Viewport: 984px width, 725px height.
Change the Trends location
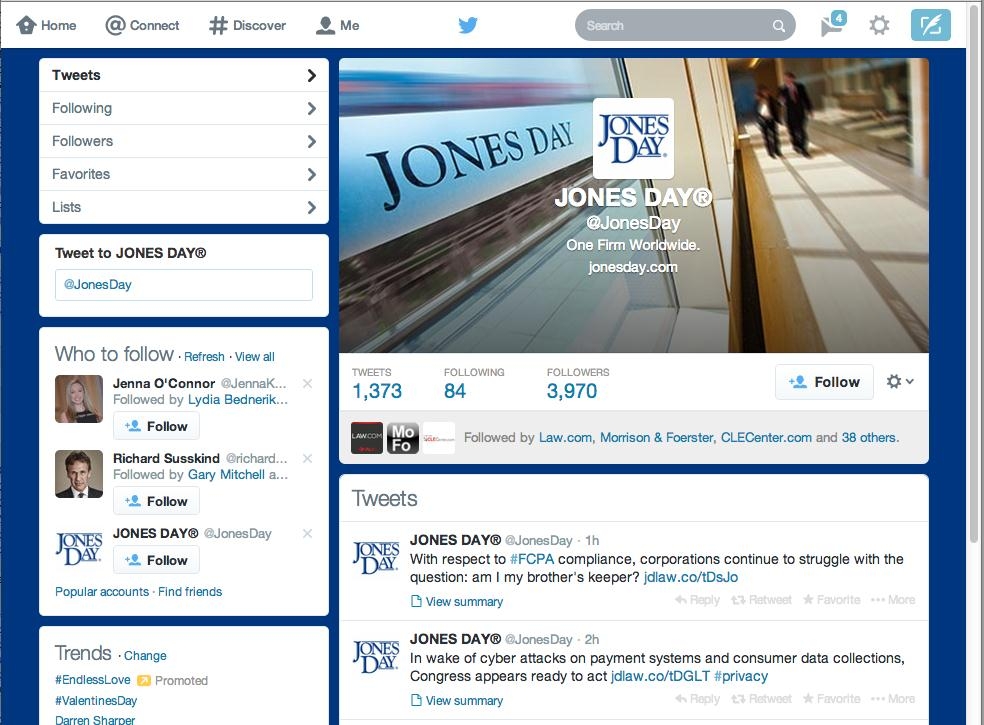[x=145, y=655]
